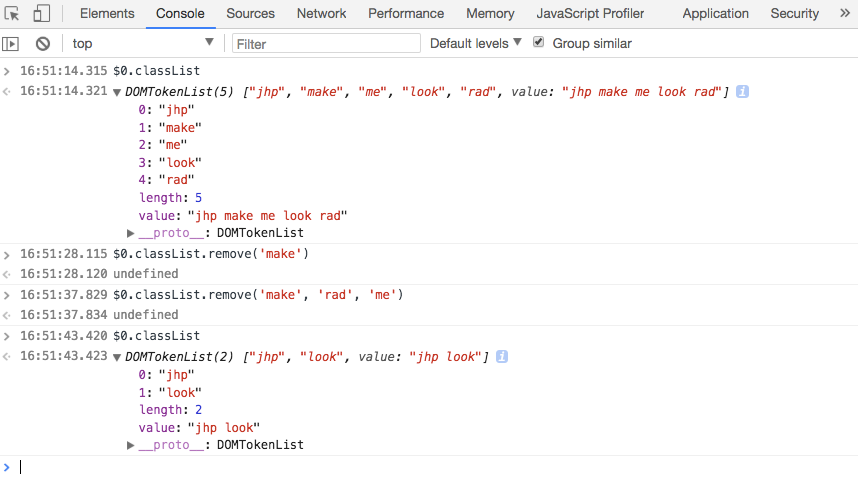Click info icon beside DOMTokenList(2)
Image resolution: width=858 pixels, height=488 pixels.
pyautogui.click(x=502, y=357)
